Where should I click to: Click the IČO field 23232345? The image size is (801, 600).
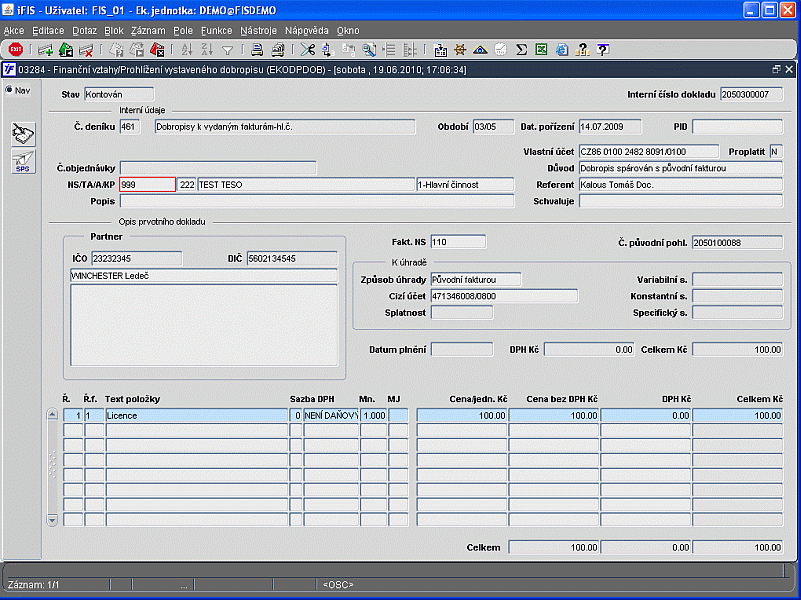tap(136, 258)
